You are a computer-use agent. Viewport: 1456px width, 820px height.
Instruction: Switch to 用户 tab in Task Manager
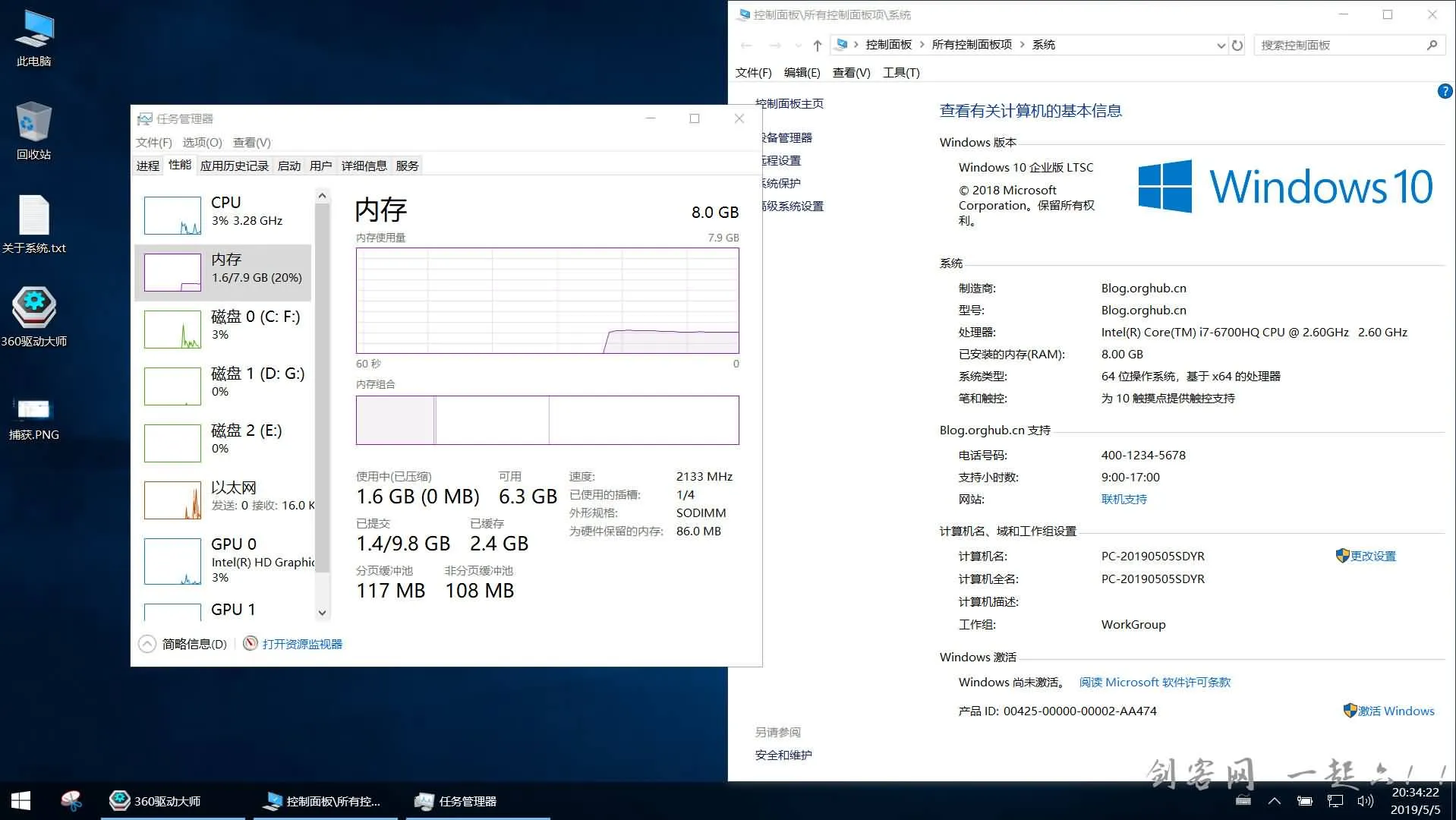coord(321,166)
